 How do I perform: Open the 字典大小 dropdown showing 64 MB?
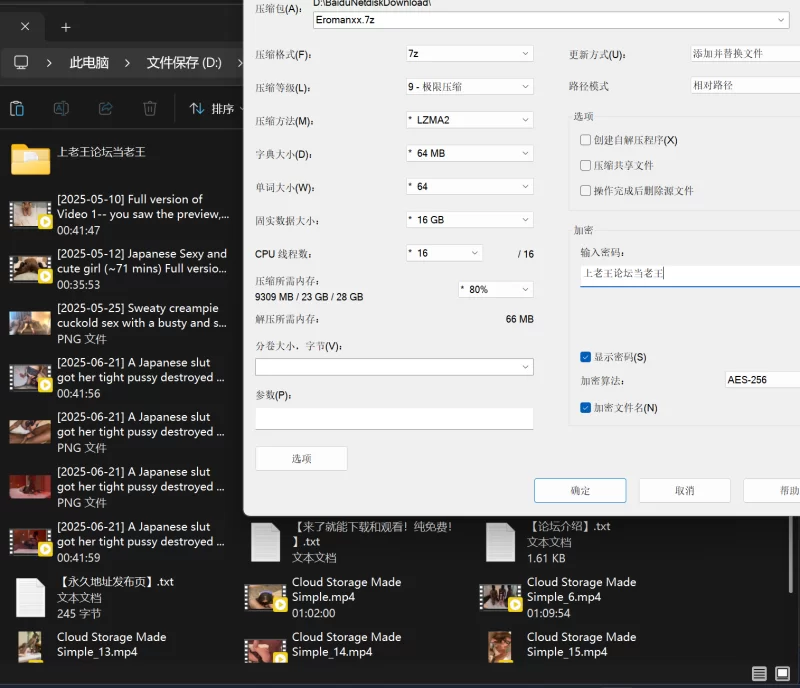[x=469, y=154]
